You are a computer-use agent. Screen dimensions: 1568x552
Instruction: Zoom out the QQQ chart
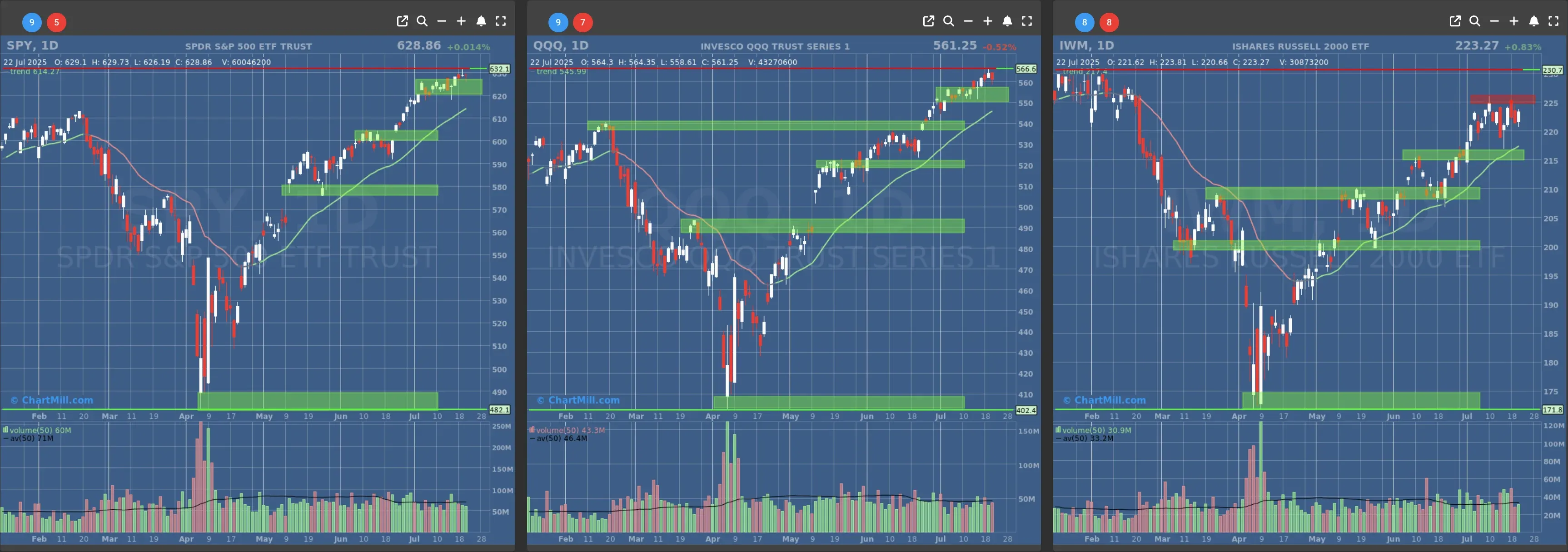click(x=968, y=21)
